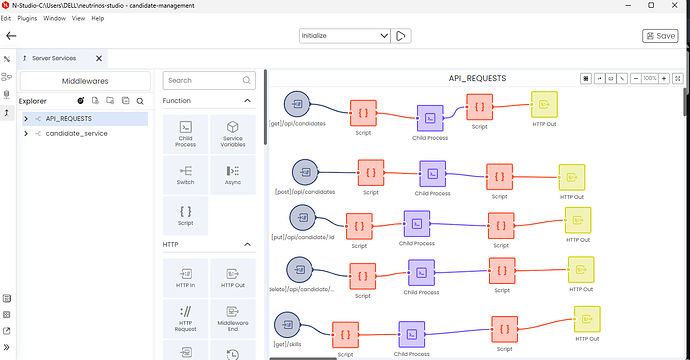690x360 pixels.
Task: Select the Middleware End palette node
Action: pyautogui.click(x=233, y=319)
